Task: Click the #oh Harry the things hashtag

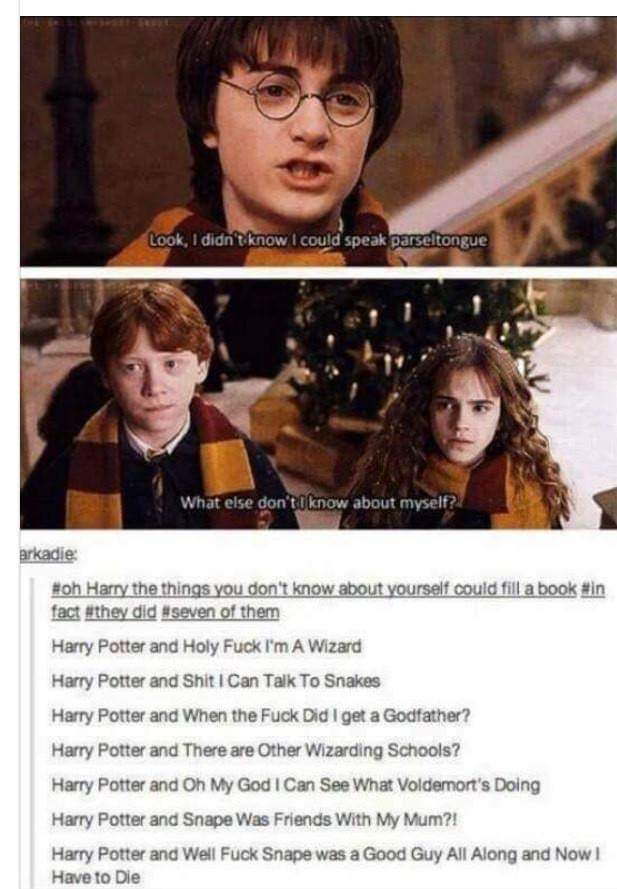Action: click(x=314, y=589)
